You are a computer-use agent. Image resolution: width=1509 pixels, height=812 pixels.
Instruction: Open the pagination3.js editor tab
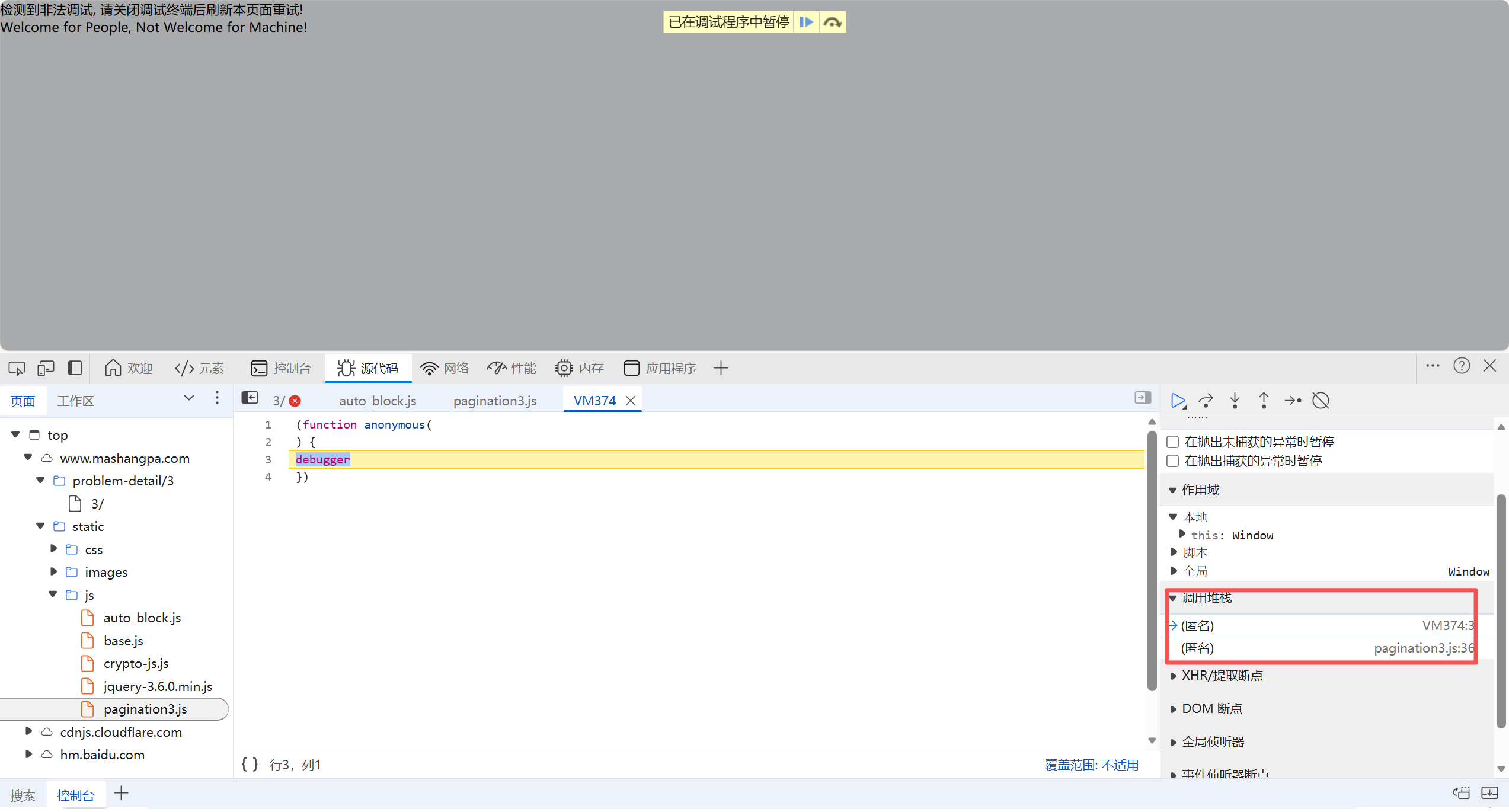(494, 401)
